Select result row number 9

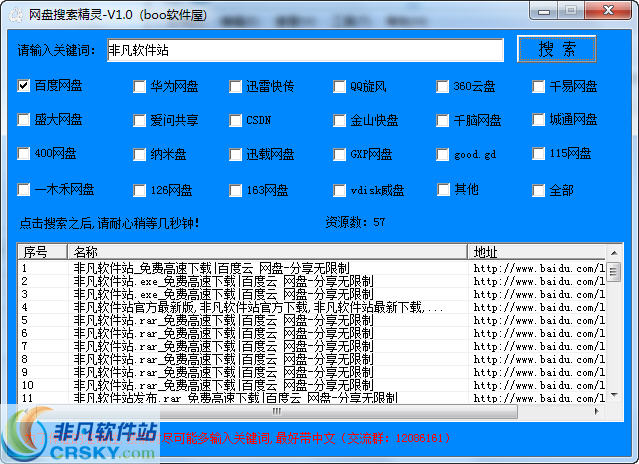[311, 372]
